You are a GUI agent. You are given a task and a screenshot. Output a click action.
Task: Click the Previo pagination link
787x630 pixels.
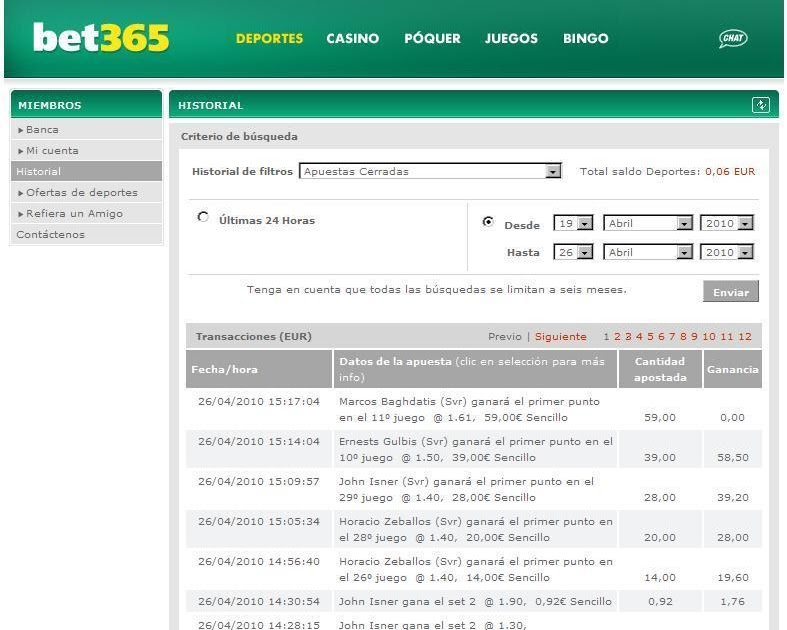coord(505,336)
